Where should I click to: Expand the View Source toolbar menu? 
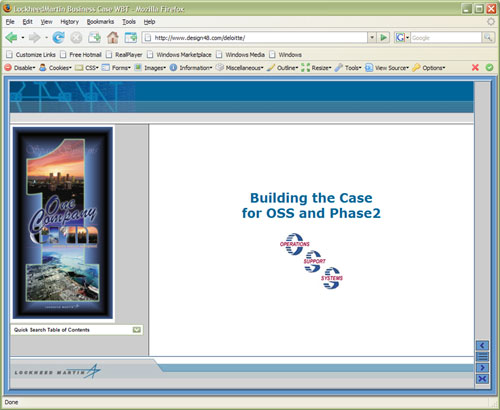(387, 68)
